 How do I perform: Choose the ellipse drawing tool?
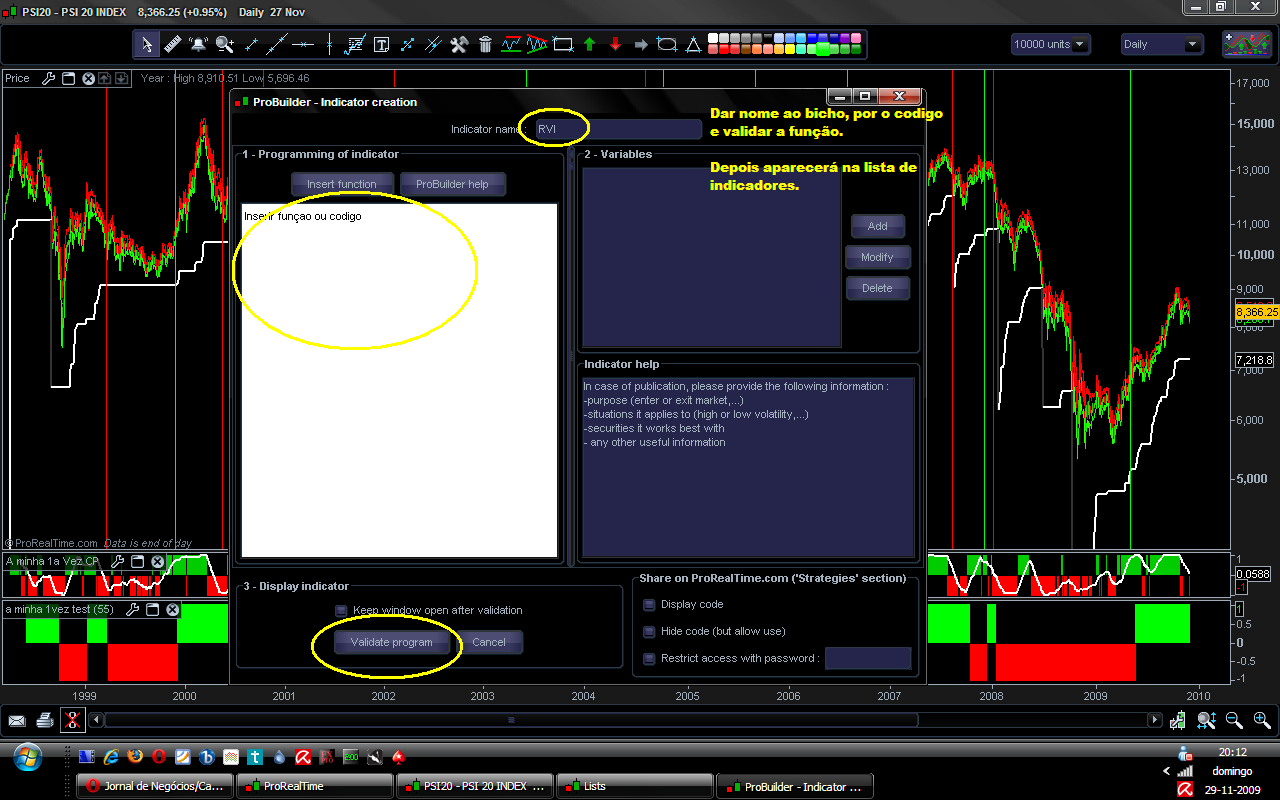pyautogui.click(x=667, y=44)
